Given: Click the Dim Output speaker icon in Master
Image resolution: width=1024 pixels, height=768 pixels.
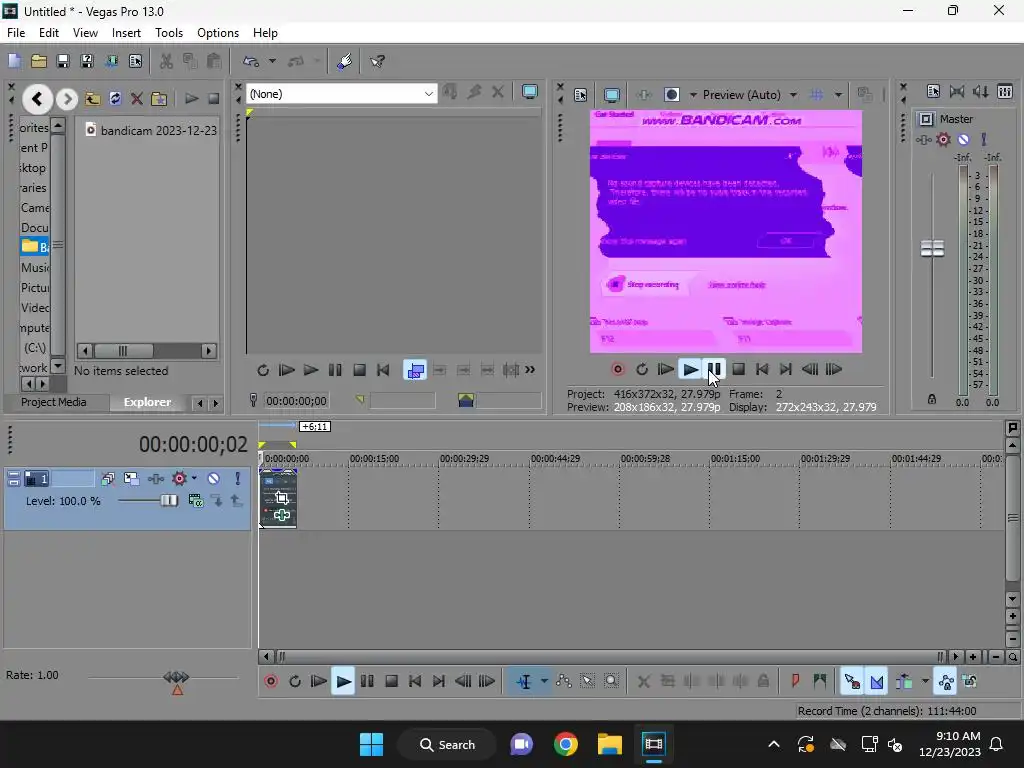Looking at the screenshot, I should [x=980, y=91].
